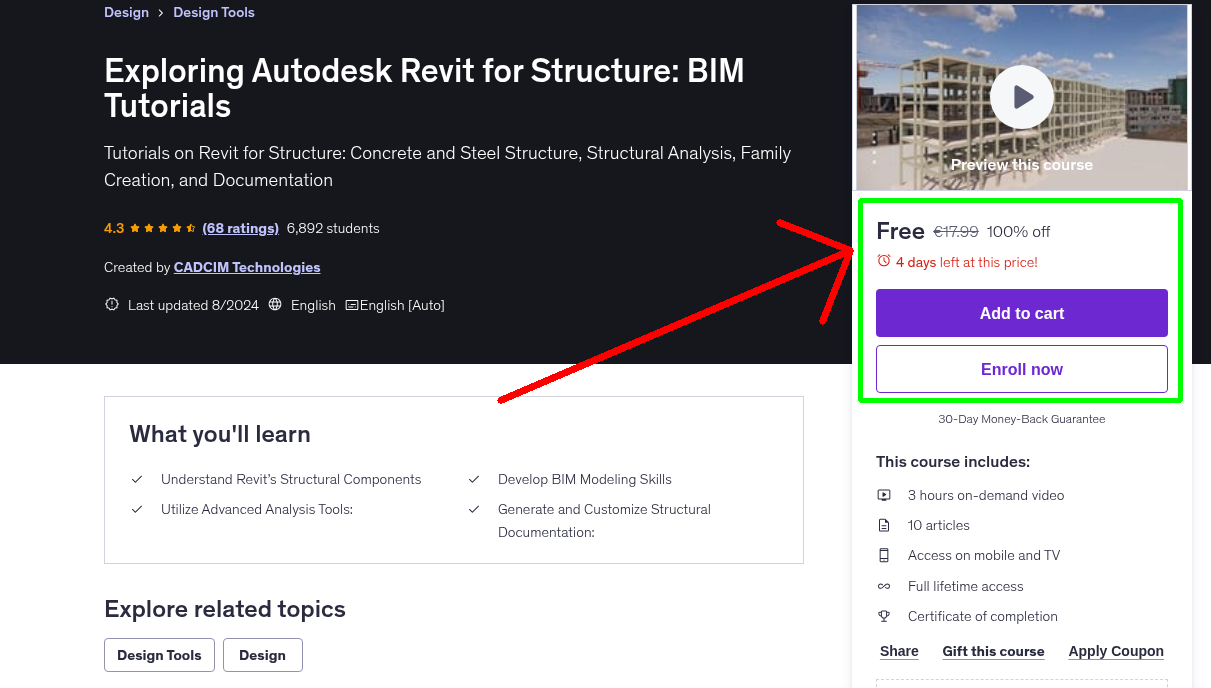
Task: Click Enroll now
Action: [x=1021, y=368]
